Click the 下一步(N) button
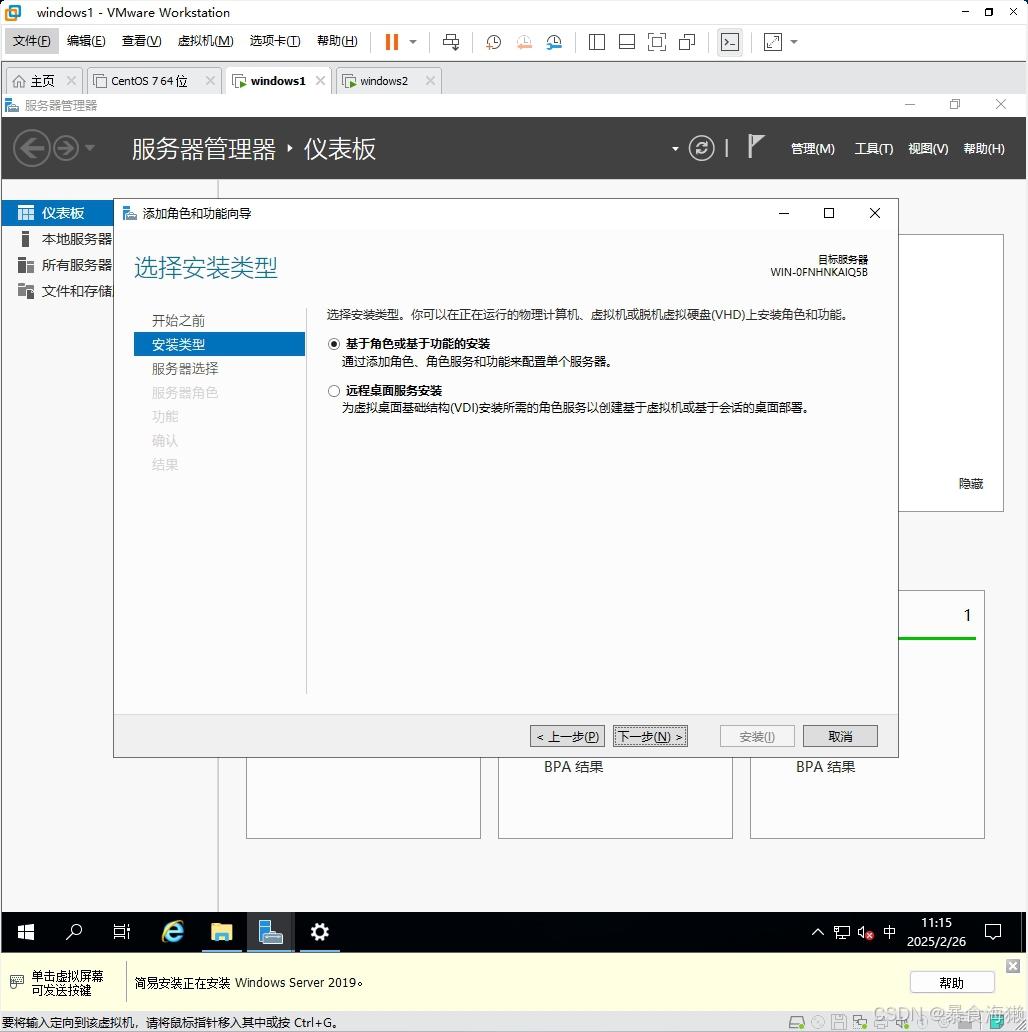This screenshot has width=1028, height=1032. [650, 736]
